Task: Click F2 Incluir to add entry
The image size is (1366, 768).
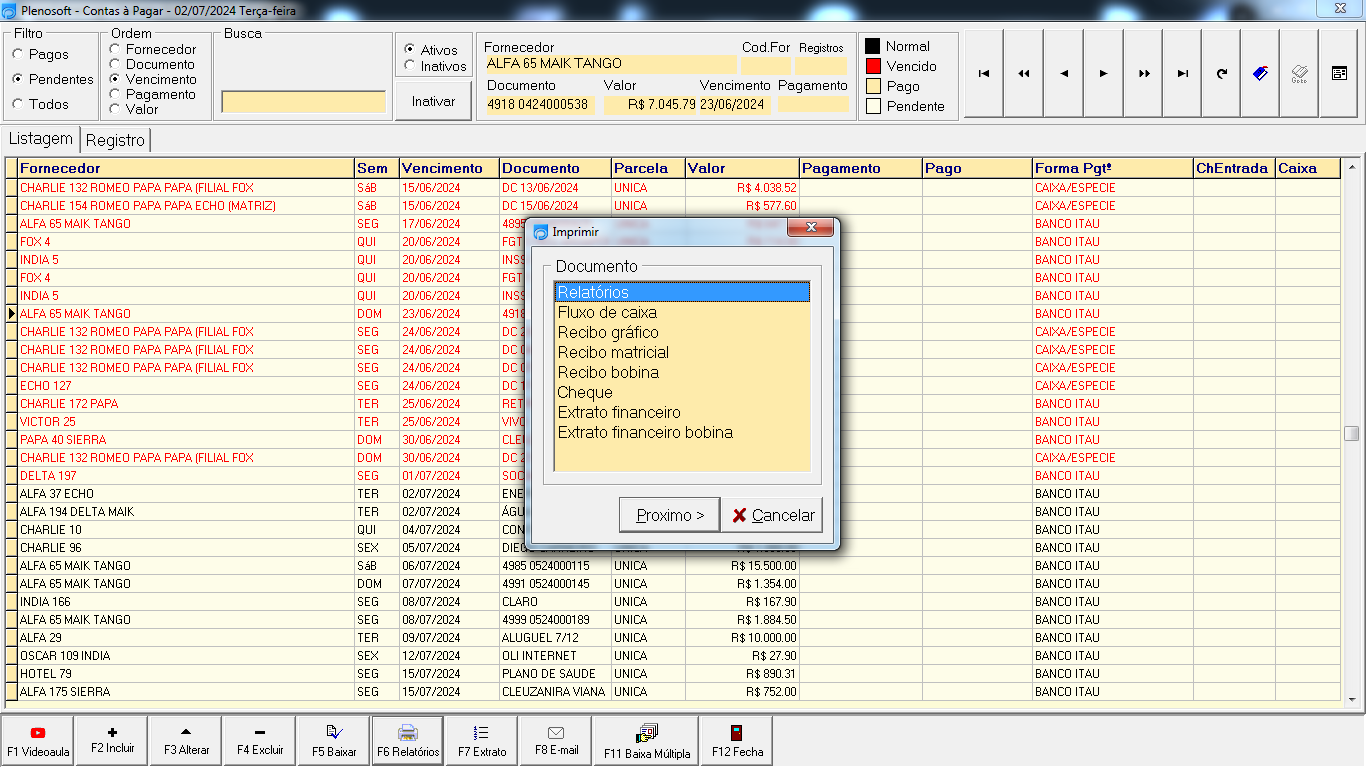Action: coord(112,741)
